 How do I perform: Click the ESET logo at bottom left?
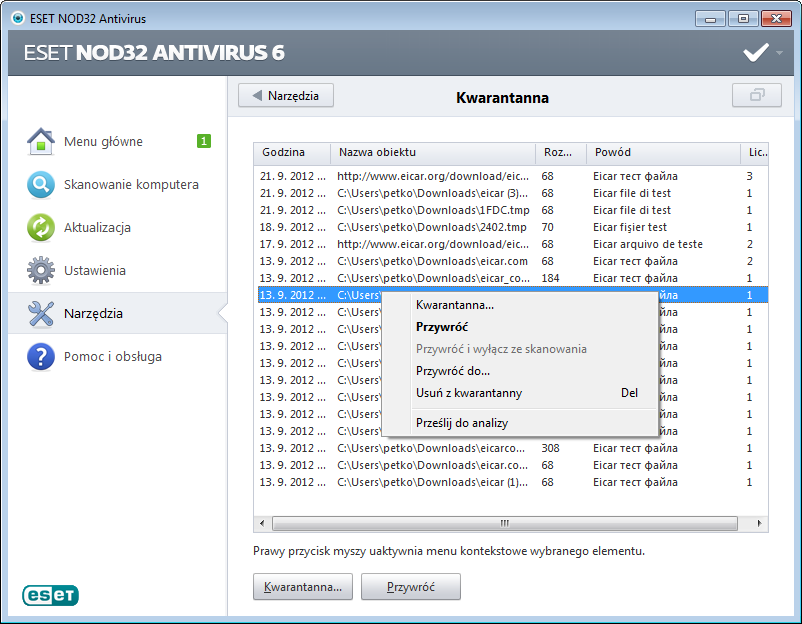point(50,595)
